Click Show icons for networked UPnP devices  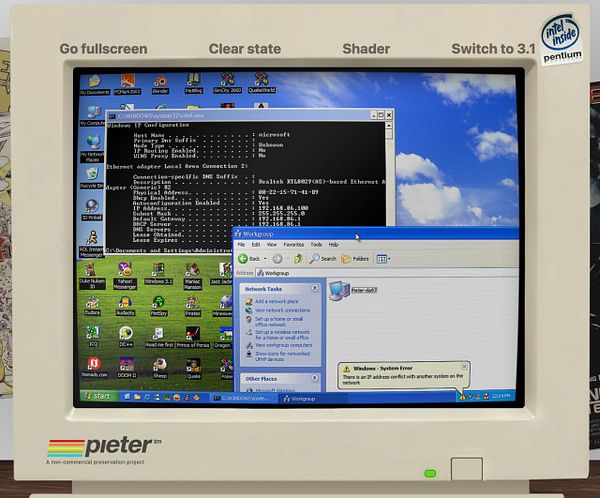pos(282,356)
